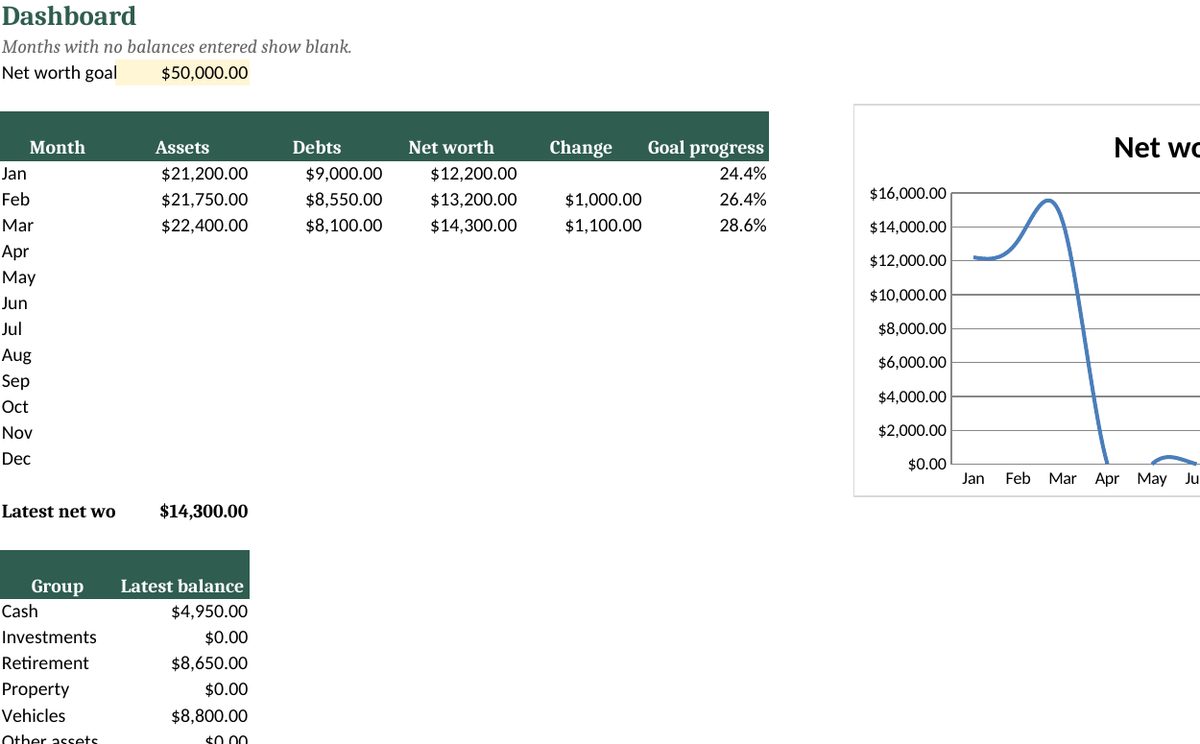Select Mar debts value $8,100.00
The width and height of the screenshot is (1200, 744).
(x=343, y=226)
